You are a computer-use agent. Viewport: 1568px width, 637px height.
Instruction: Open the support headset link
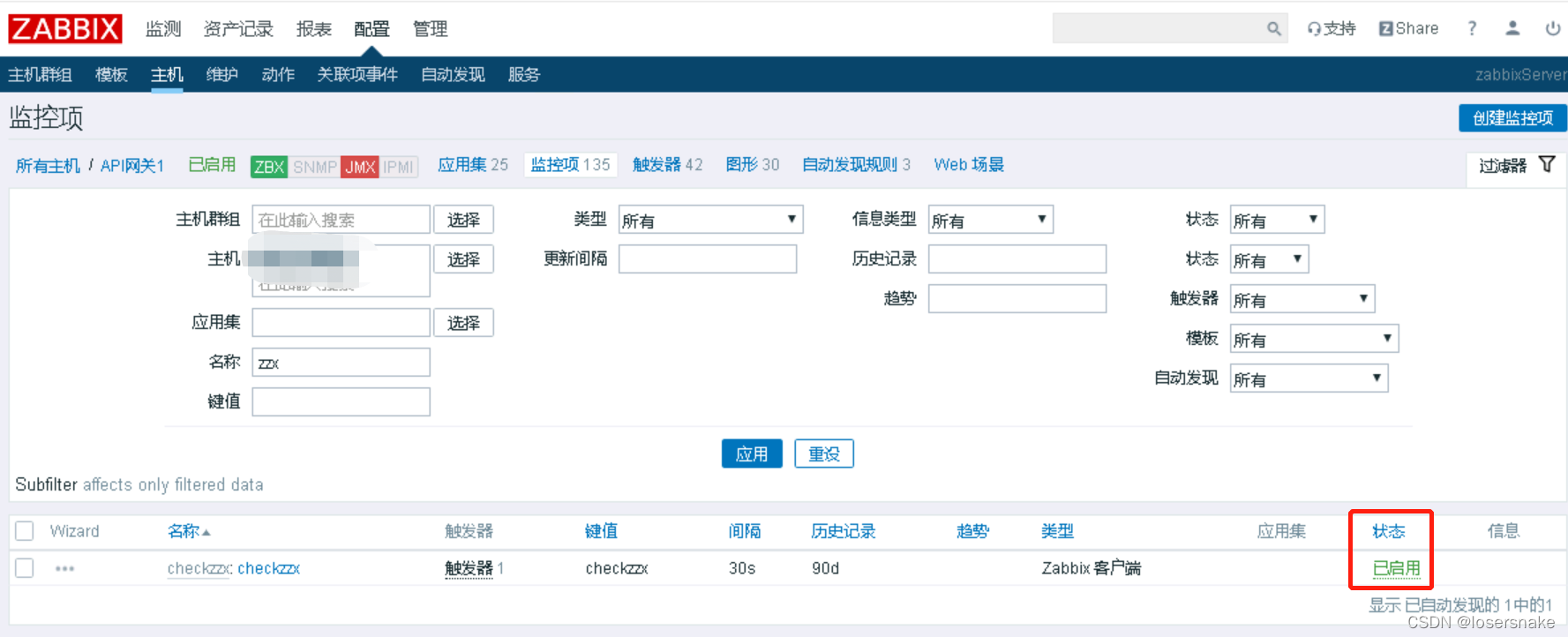[1332, 29]
